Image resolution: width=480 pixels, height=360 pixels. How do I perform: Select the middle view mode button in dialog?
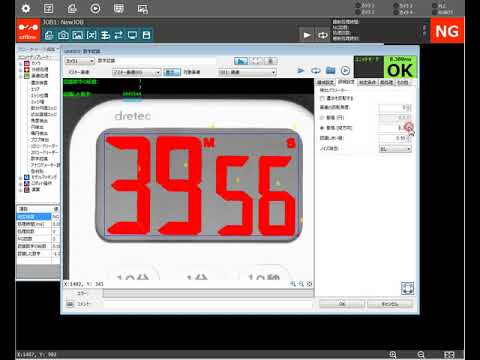pyautogui.click(x=256, y=61)
